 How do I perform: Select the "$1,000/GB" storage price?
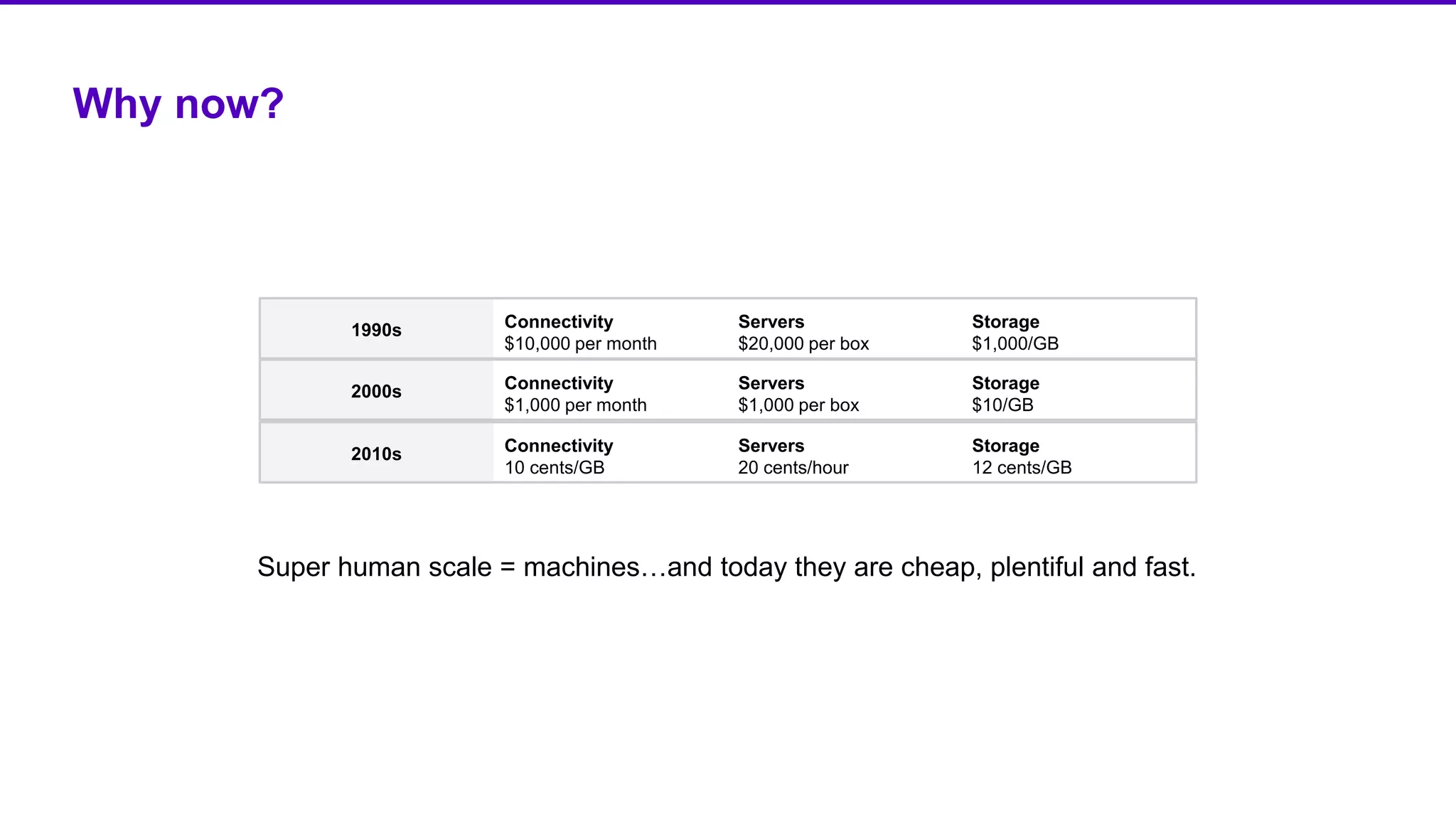[1015, 344]
